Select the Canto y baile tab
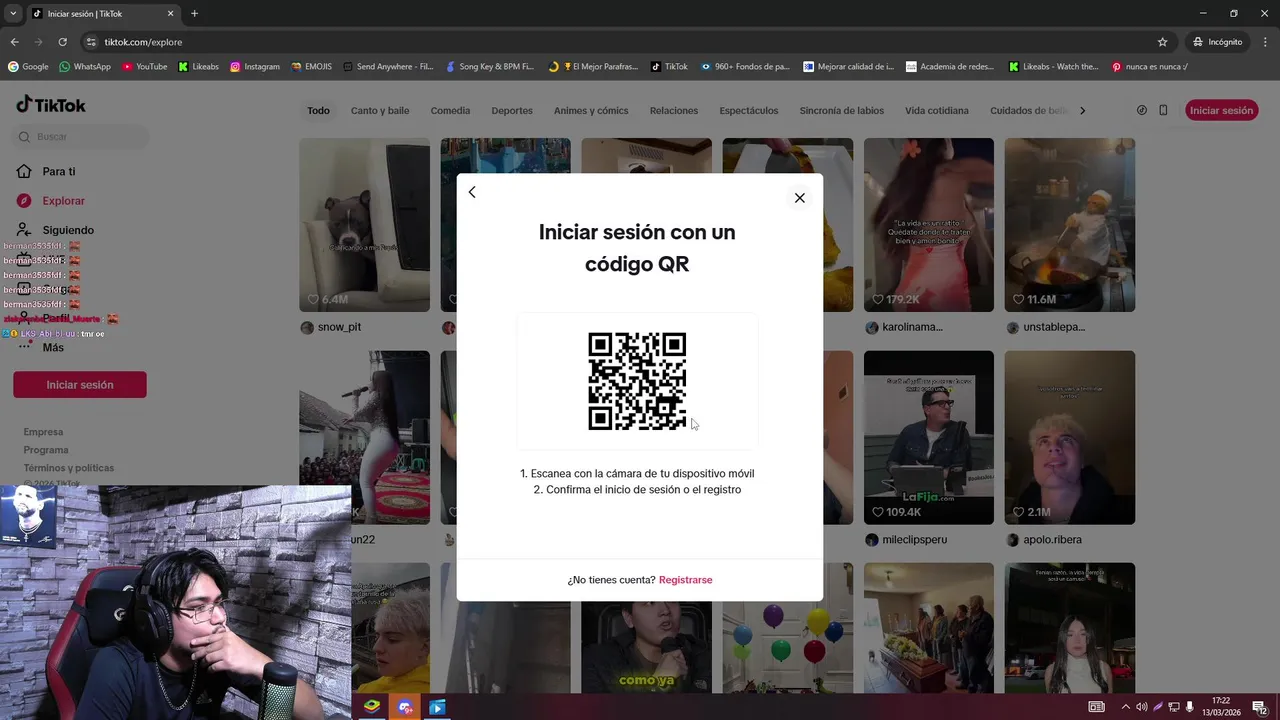The height and width of the screenshot is (720, 1280). click(x=380, y=110)
